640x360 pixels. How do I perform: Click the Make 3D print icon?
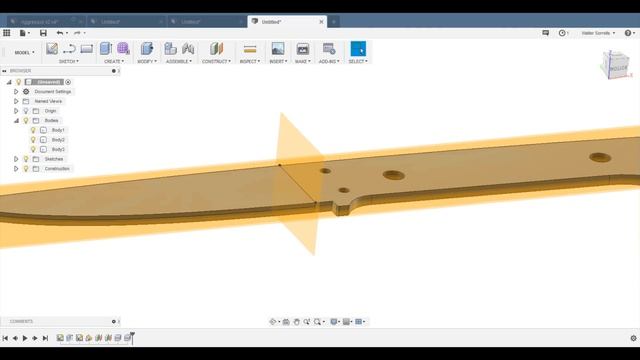tap(302, 49)
